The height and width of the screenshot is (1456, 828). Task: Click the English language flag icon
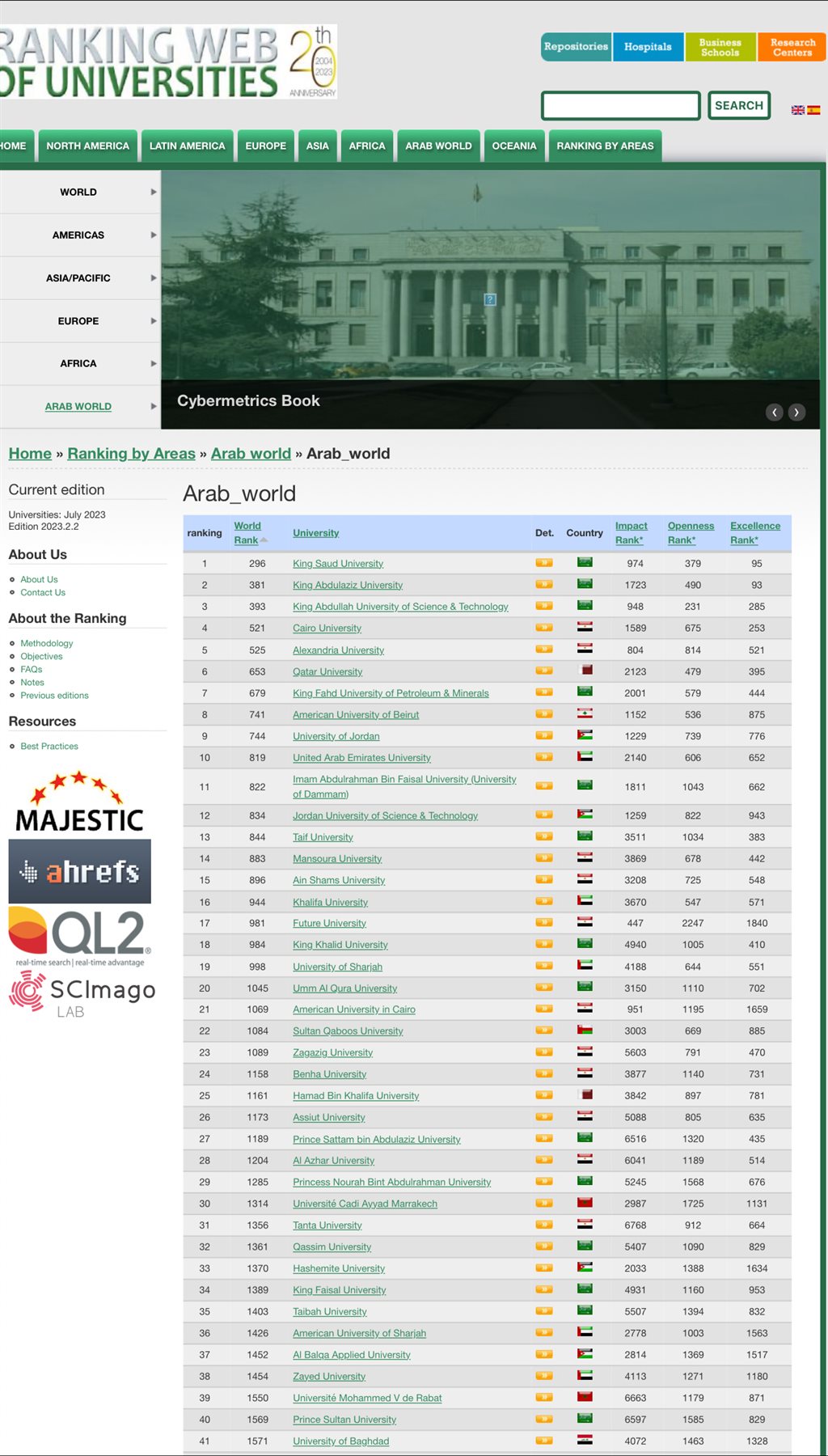(797, 110)
